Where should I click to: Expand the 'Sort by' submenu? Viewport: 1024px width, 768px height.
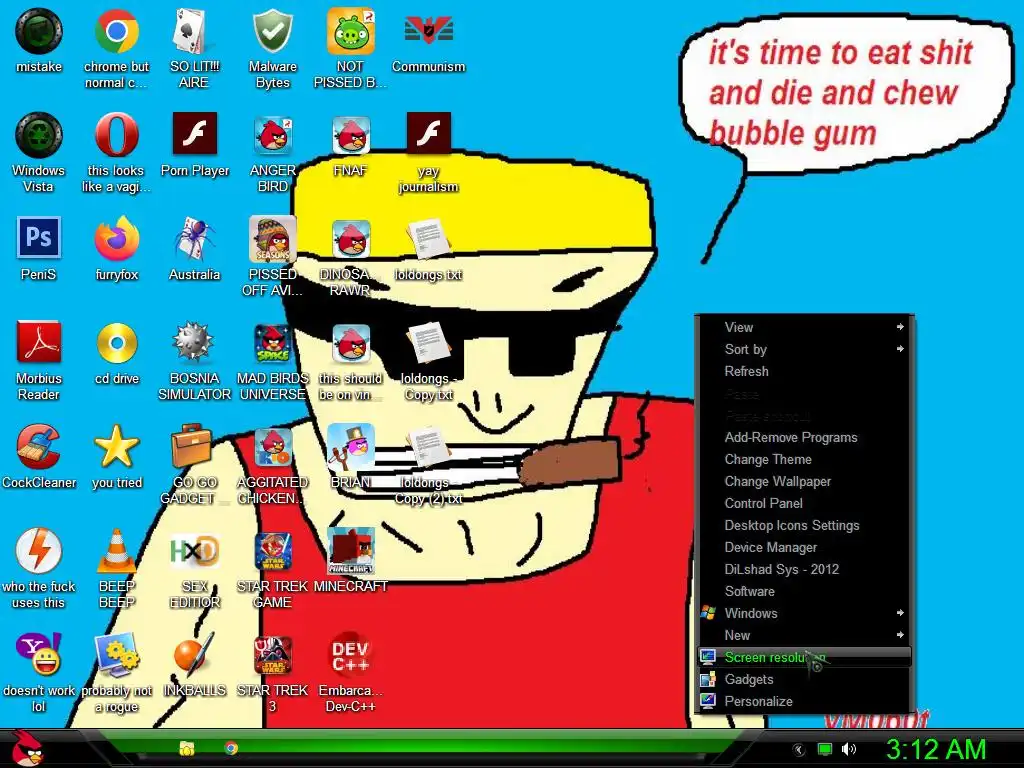tap(804, 349)
